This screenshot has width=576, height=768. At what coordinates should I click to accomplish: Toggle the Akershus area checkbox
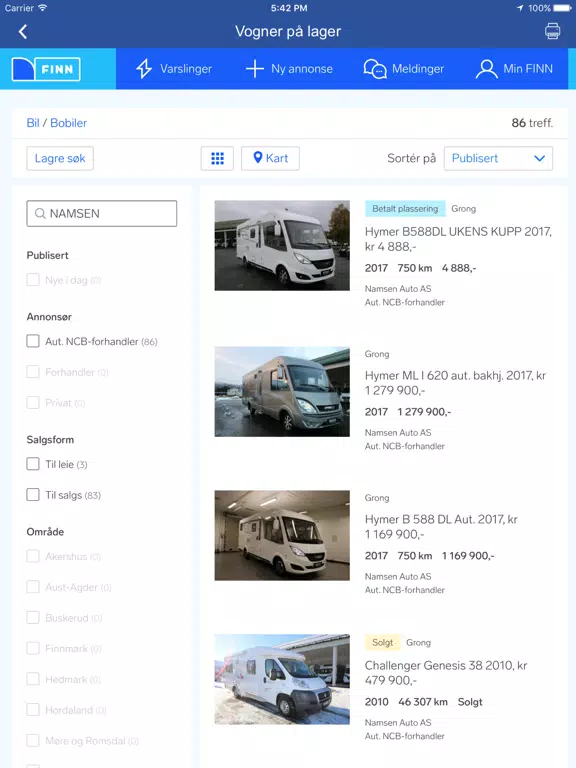click(33, 556)
